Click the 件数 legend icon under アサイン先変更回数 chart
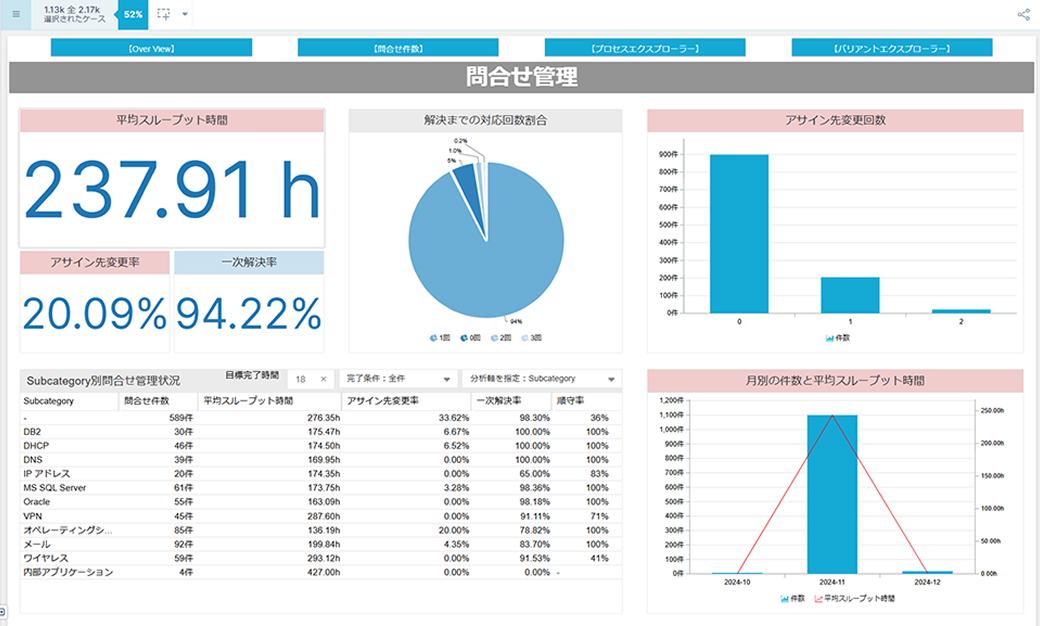This screenshot has height=626, width=1040. click(829, 338)
